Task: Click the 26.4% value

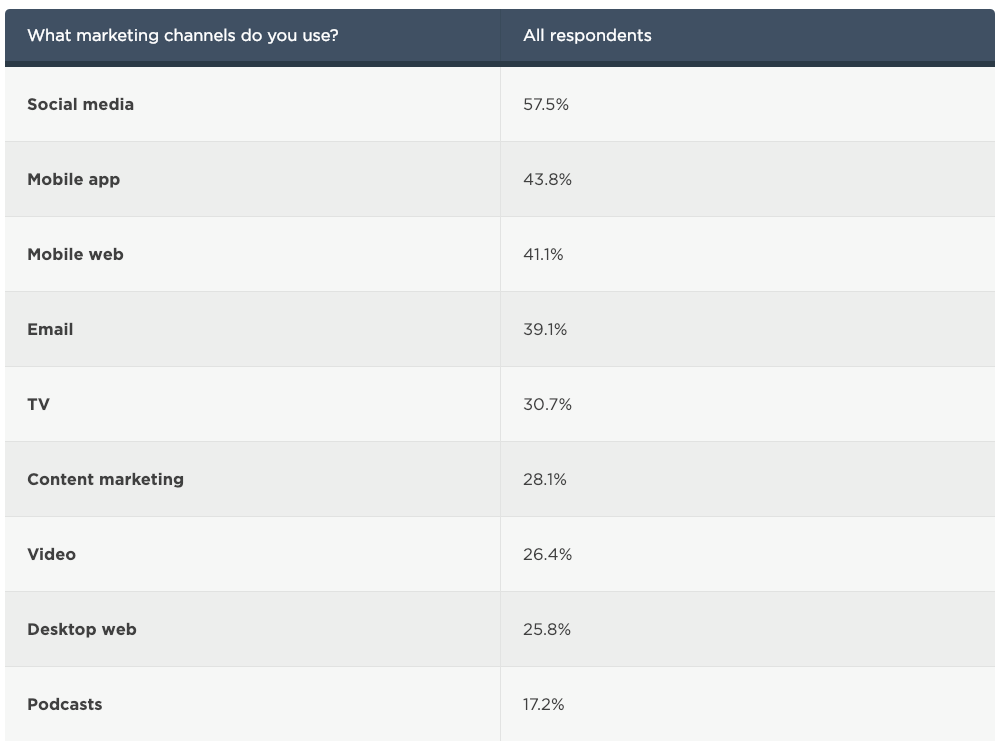Action: tap(547, 555)
